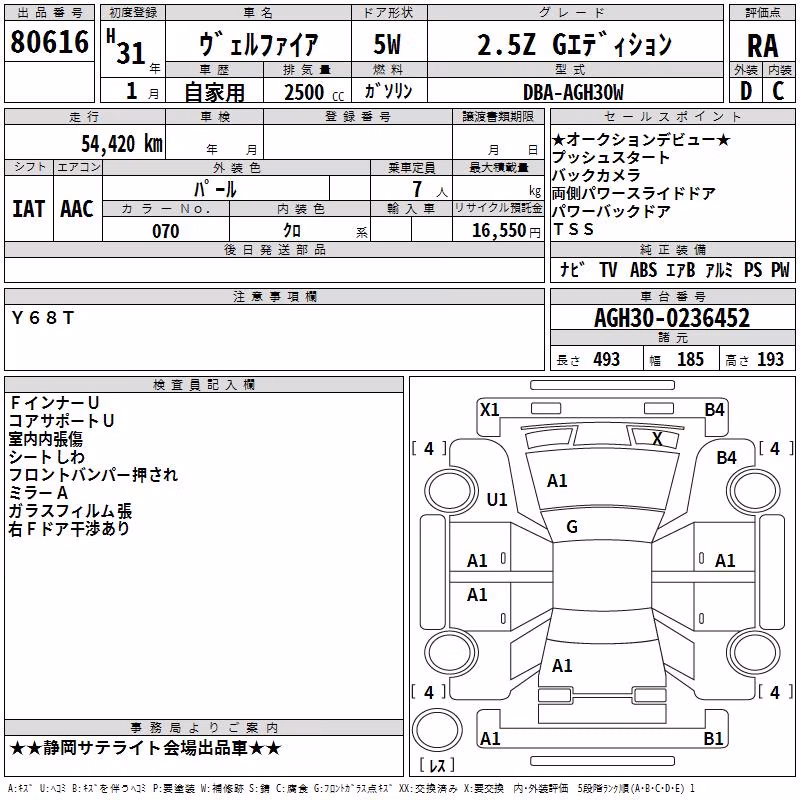This screenshot has height=800, width=800.
Task: Click the color number 070
Action: [x=166, y=231]
